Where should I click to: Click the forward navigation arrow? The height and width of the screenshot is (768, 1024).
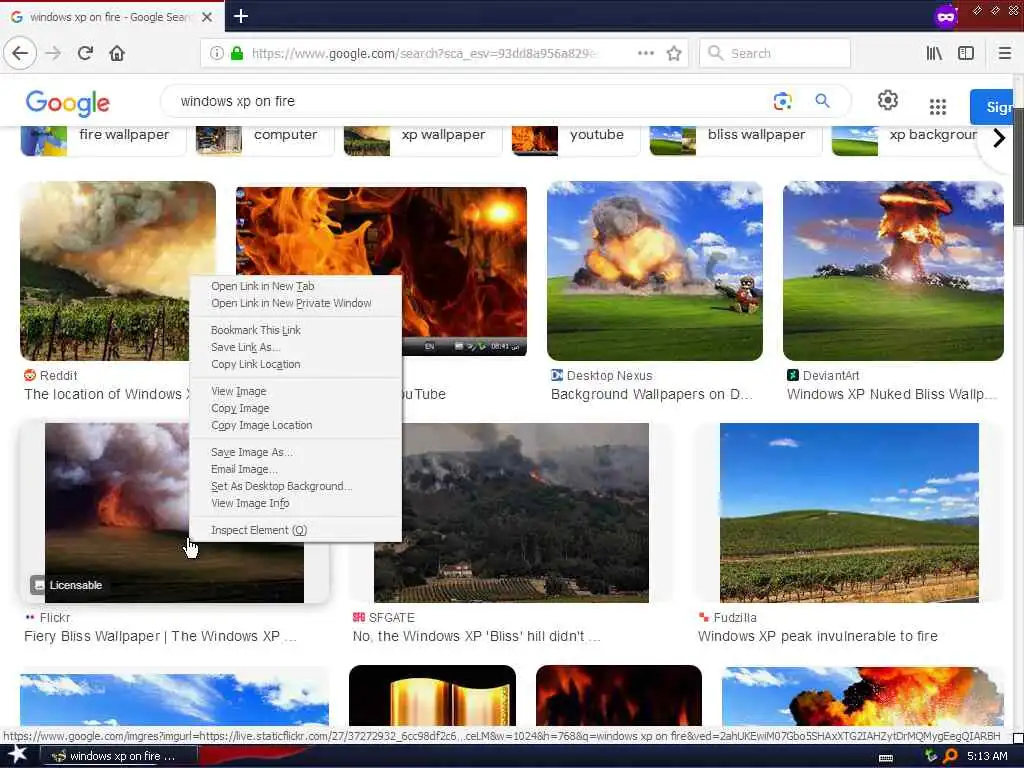pyautogui.click(x=54, y=53)
